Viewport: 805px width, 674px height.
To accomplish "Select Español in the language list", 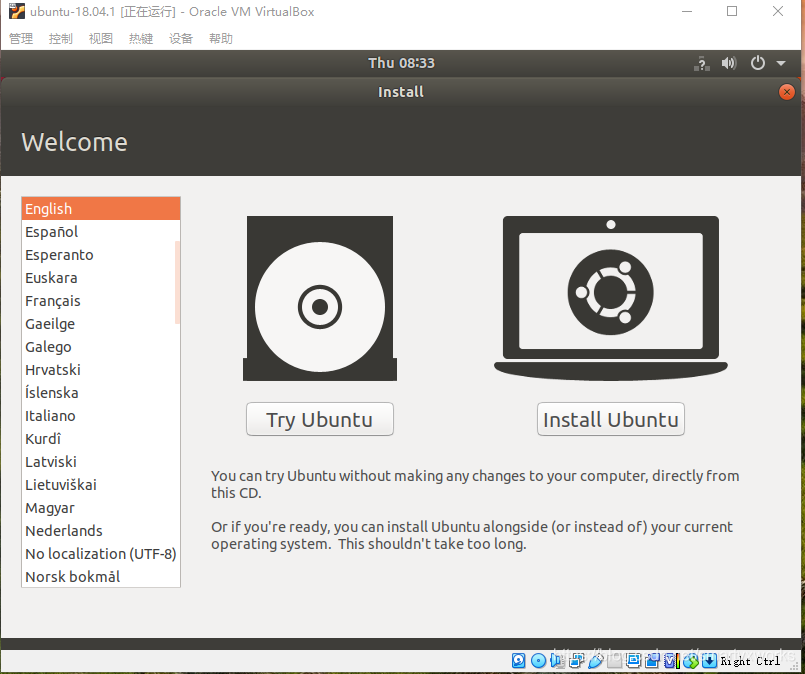I will tap(101, 232).
